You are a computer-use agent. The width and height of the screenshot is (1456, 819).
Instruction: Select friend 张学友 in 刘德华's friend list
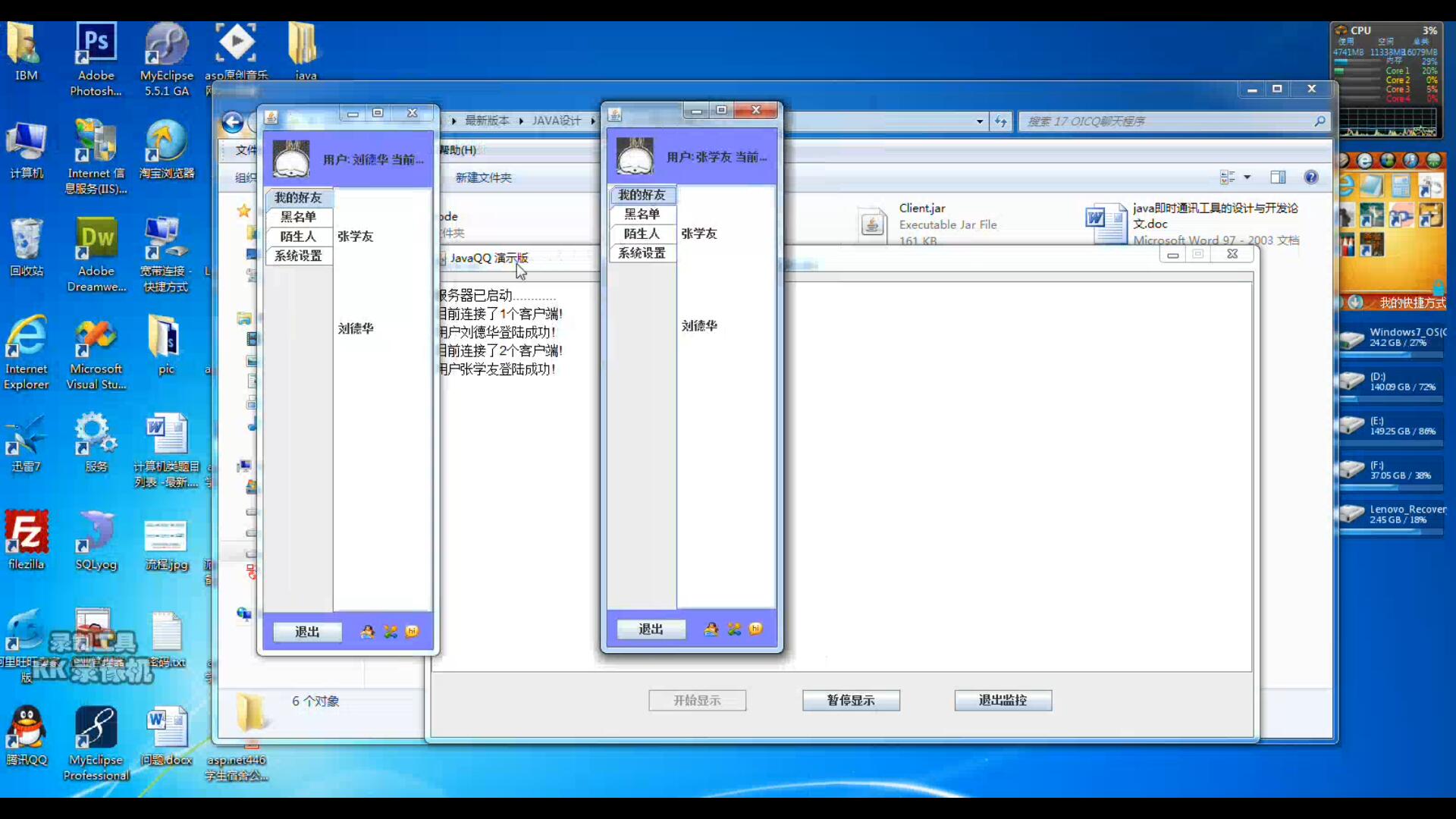pos(356,237)
